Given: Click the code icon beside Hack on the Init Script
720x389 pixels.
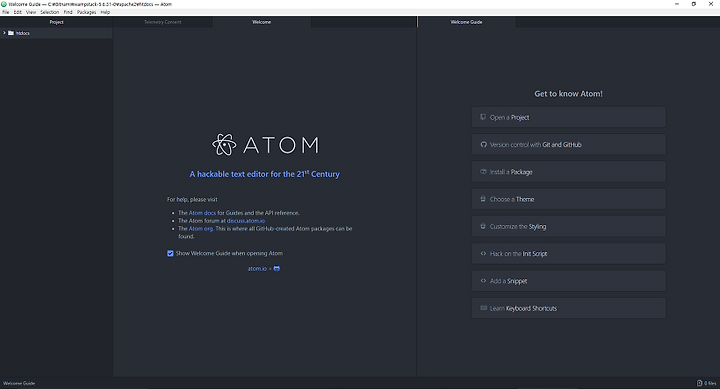Looking at the screenshot, I should pyautogui.click(x=483, y=254).
